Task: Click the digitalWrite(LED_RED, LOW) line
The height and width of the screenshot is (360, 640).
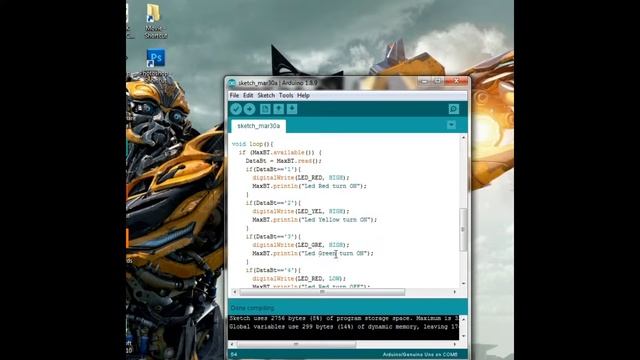Action: (x=299, y=279)
